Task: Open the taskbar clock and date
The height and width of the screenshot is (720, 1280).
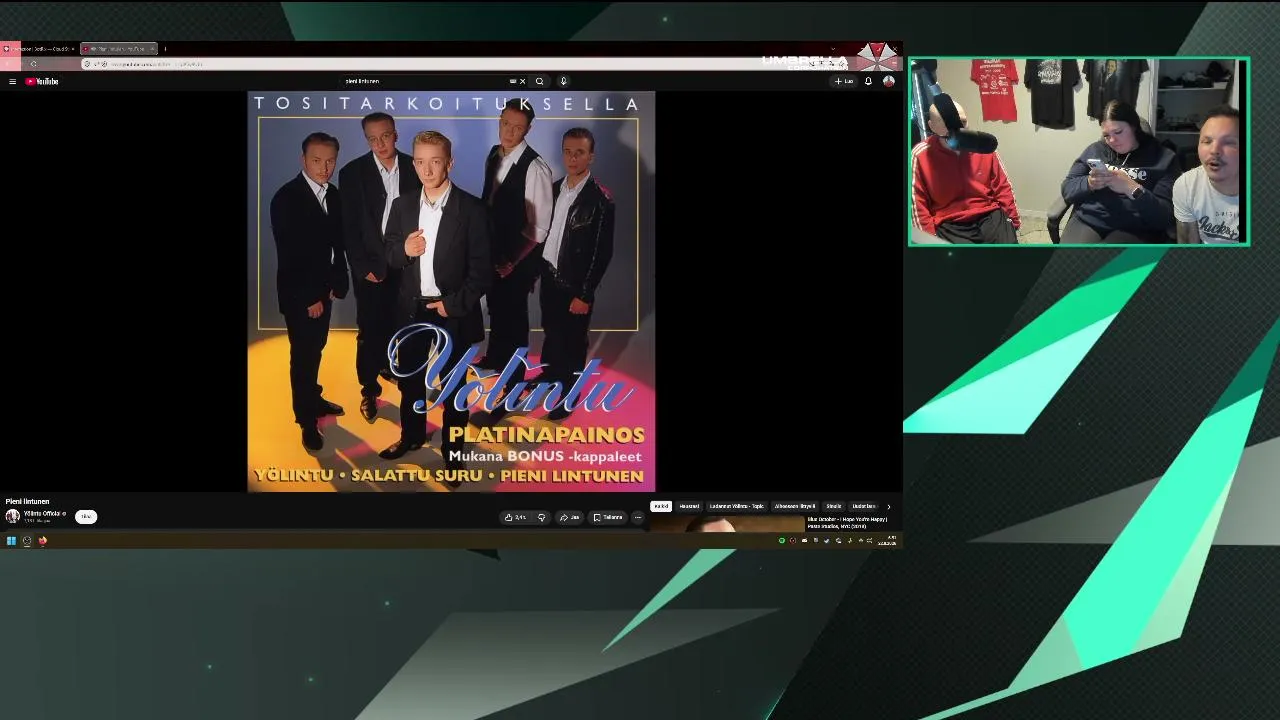Action: tap(887, 541)
